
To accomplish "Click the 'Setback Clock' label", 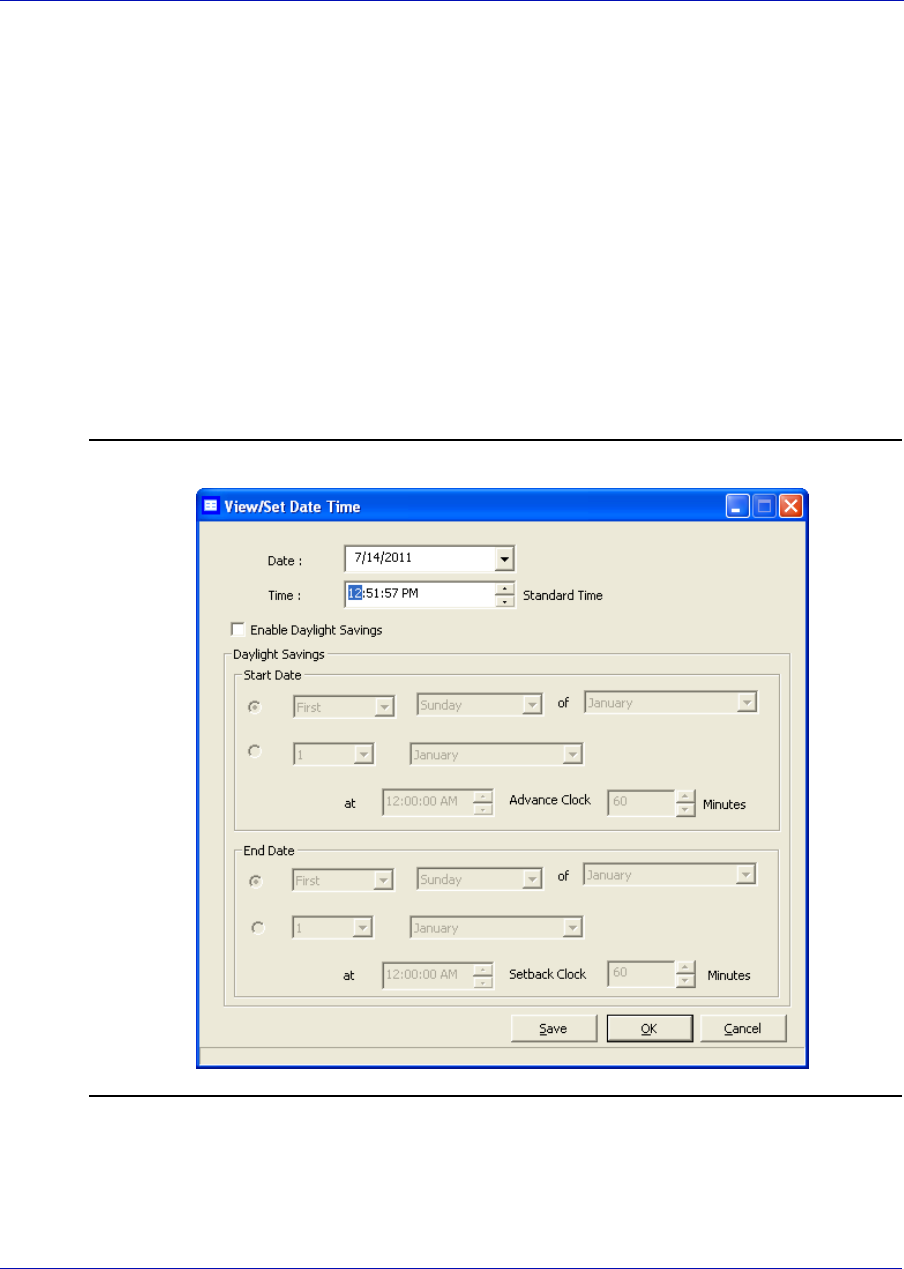I will pos(550,974).
